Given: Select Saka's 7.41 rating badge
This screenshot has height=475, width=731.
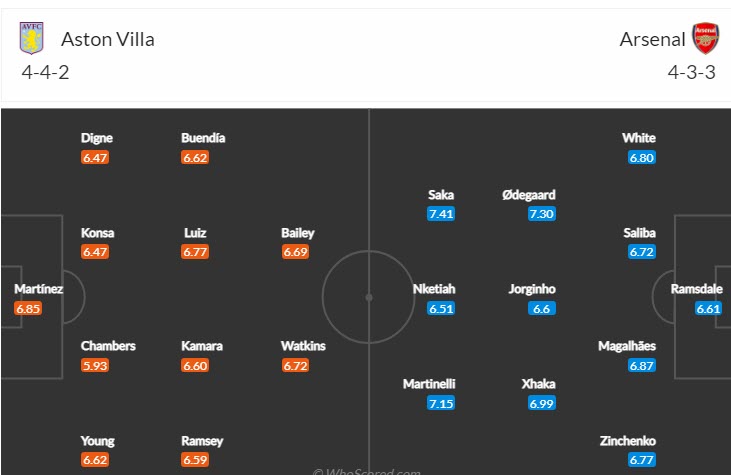Looking at the screenshot, I should [x=441, y=214].
